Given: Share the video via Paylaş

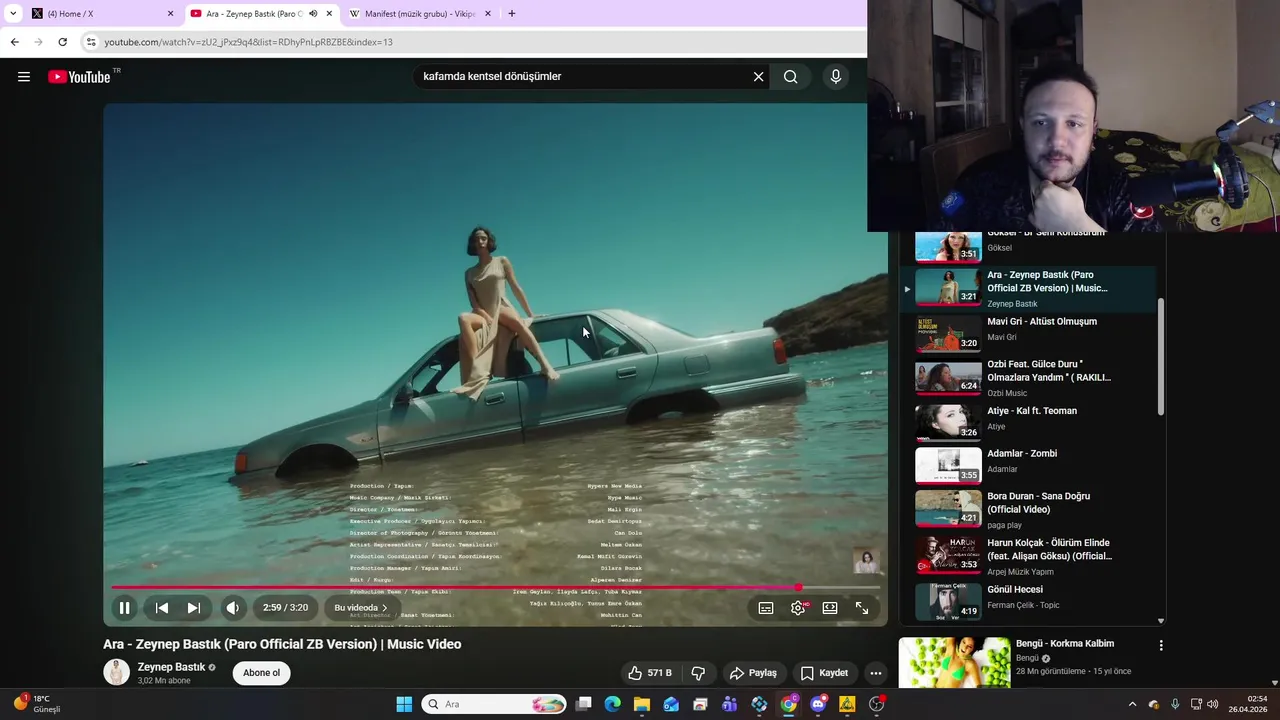Looking at the screenshot, I should (x=752, y=673).
